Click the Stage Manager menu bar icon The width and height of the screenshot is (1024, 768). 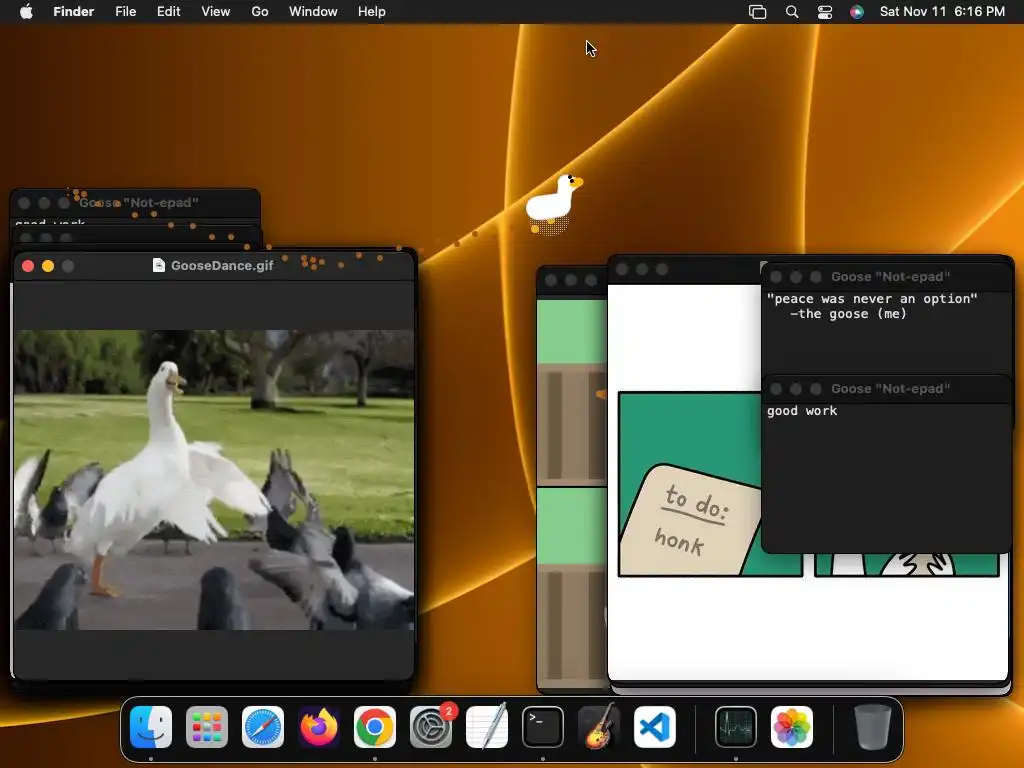(x=758, y=12)
